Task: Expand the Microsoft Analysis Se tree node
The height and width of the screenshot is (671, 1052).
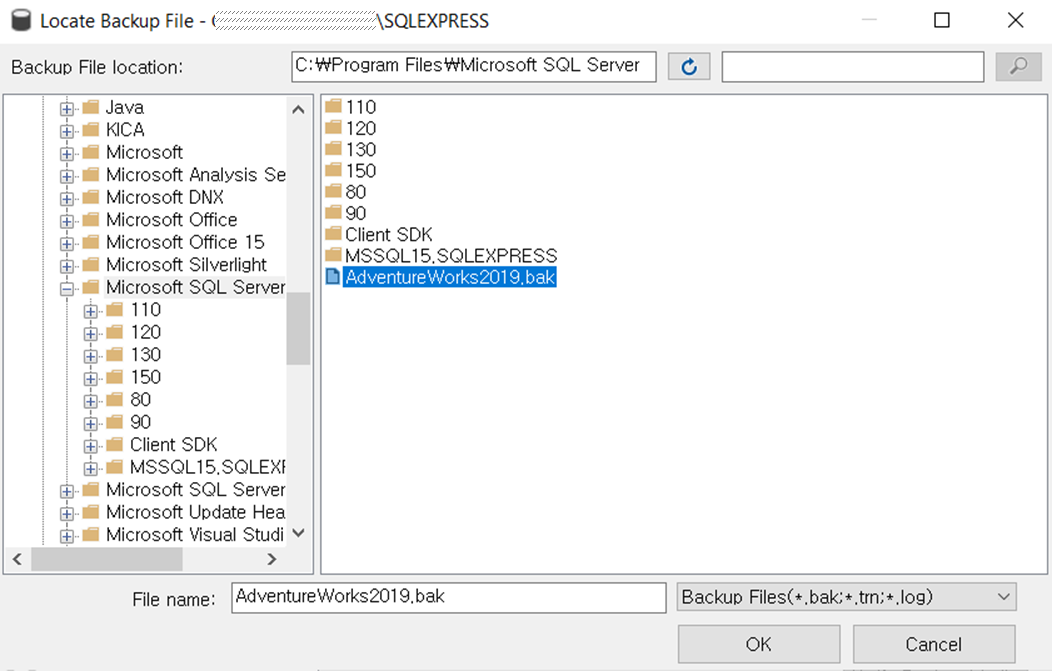Action: (66, 176)
